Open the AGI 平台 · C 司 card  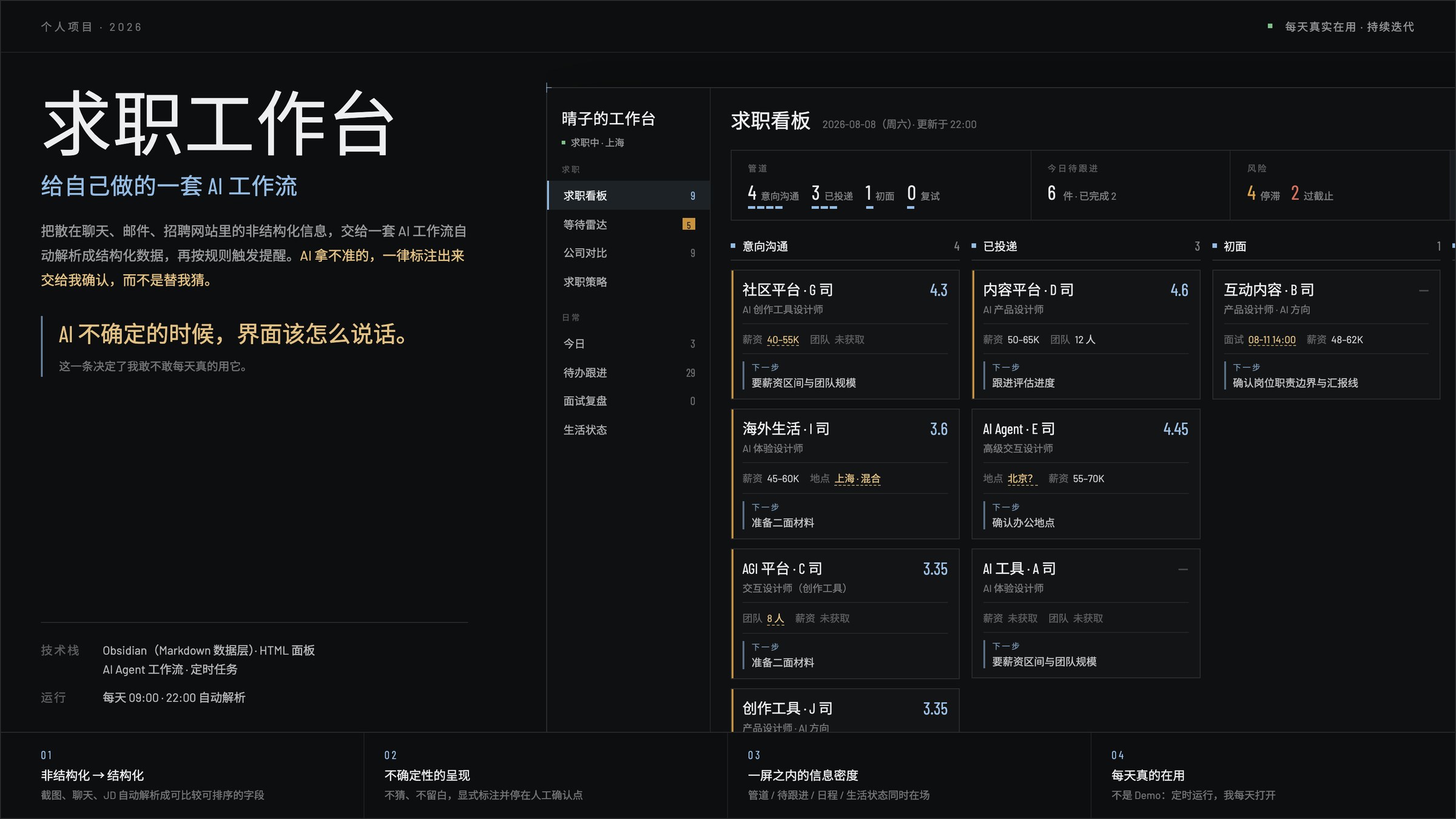(x=845, y=613)
